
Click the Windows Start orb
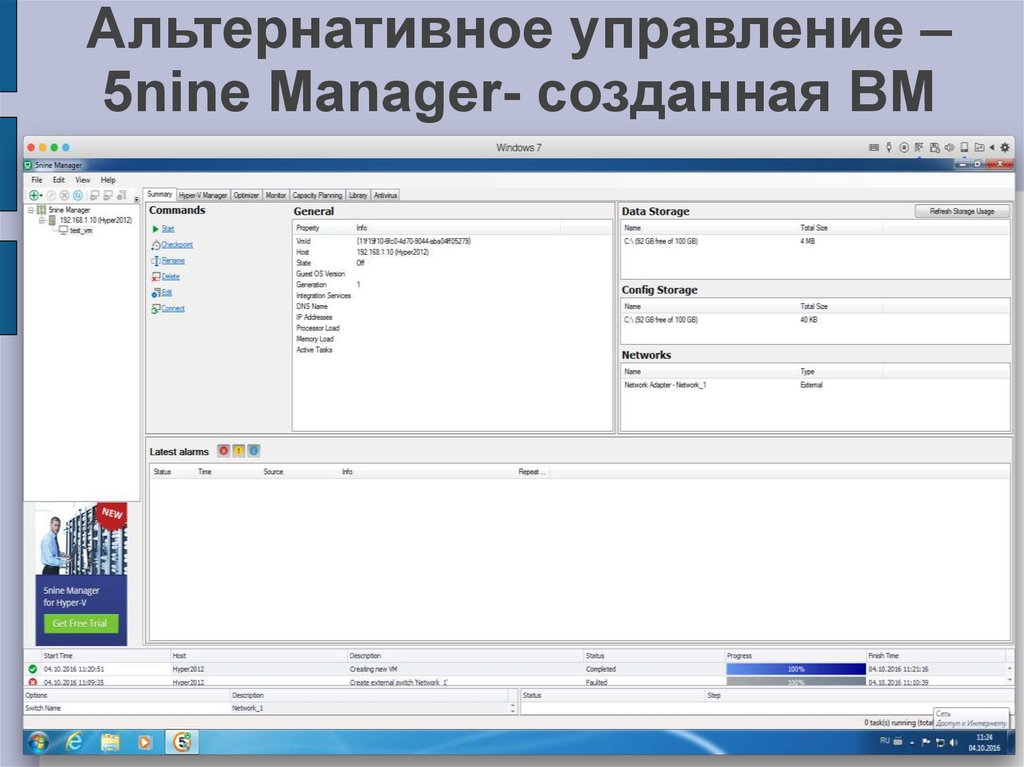coord(37,742)
